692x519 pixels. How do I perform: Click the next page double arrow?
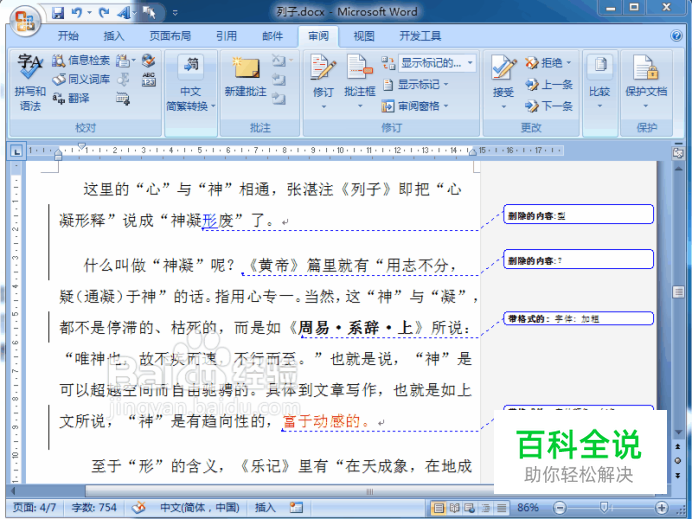pyautogui.click(x=678, y=475)
